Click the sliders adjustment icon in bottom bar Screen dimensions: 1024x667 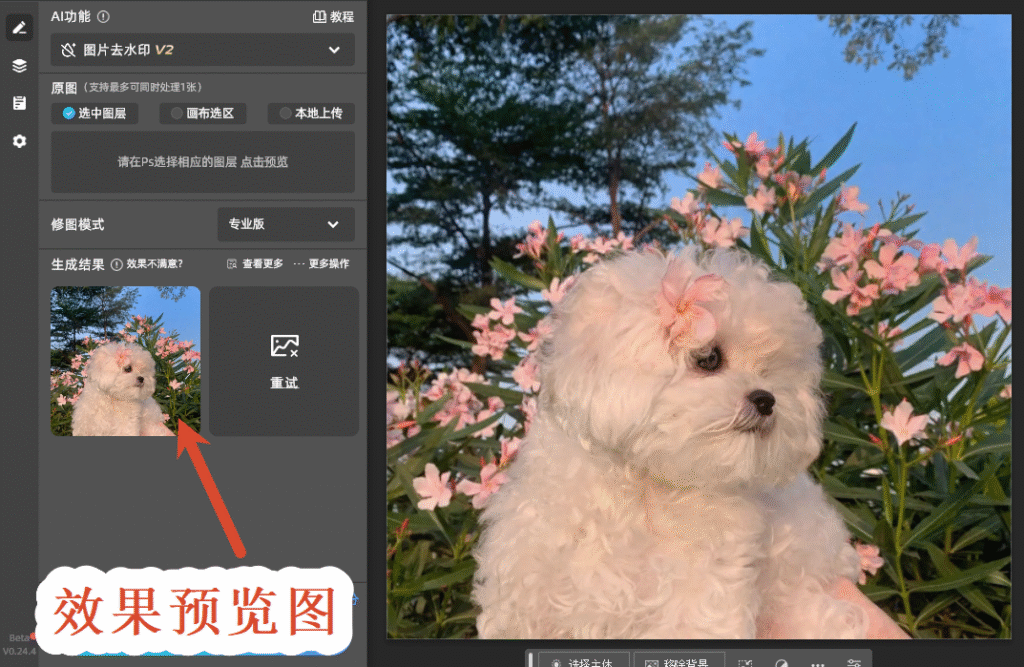coord(854,662)
